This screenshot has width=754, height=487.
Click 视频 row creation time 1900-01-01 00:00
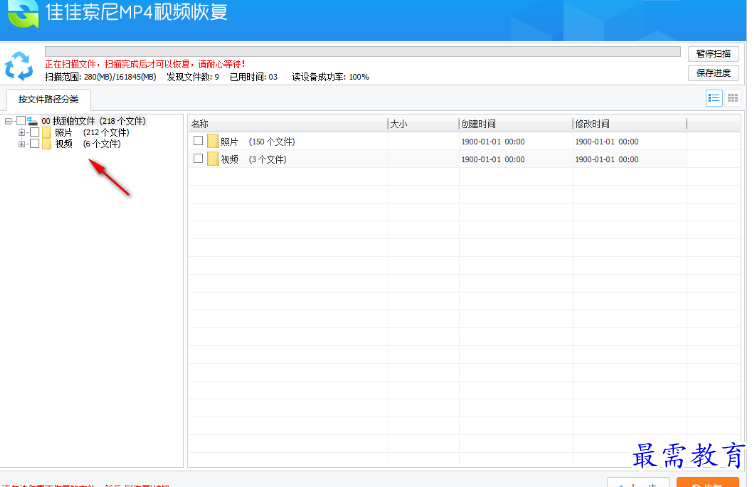[x=493, y=160]
